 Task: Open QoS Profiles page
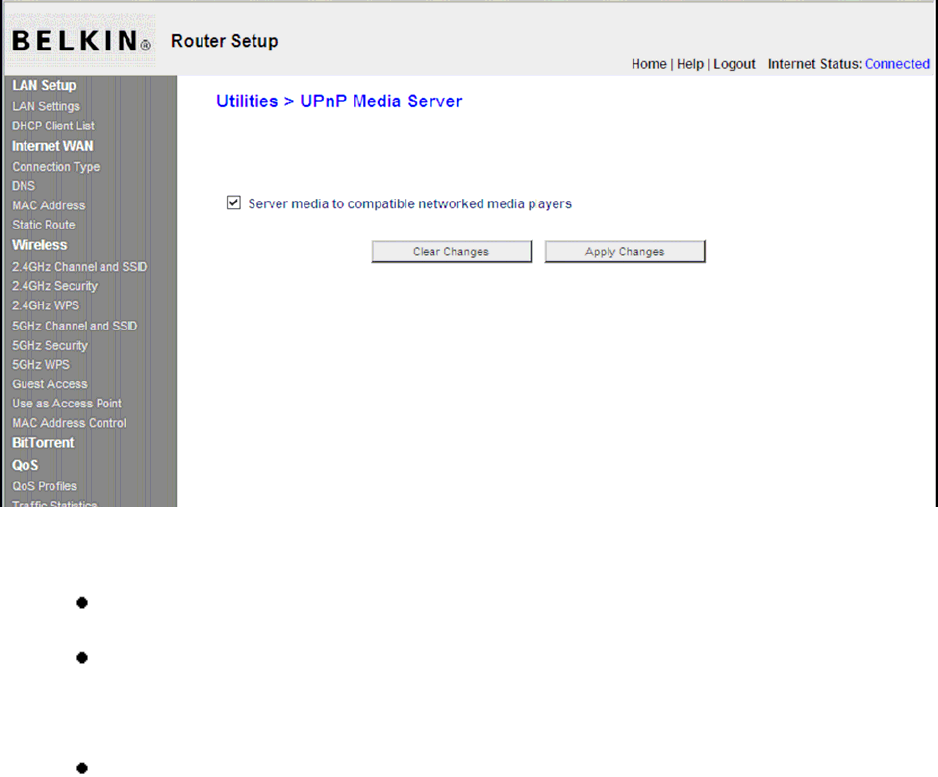(44, 486)
